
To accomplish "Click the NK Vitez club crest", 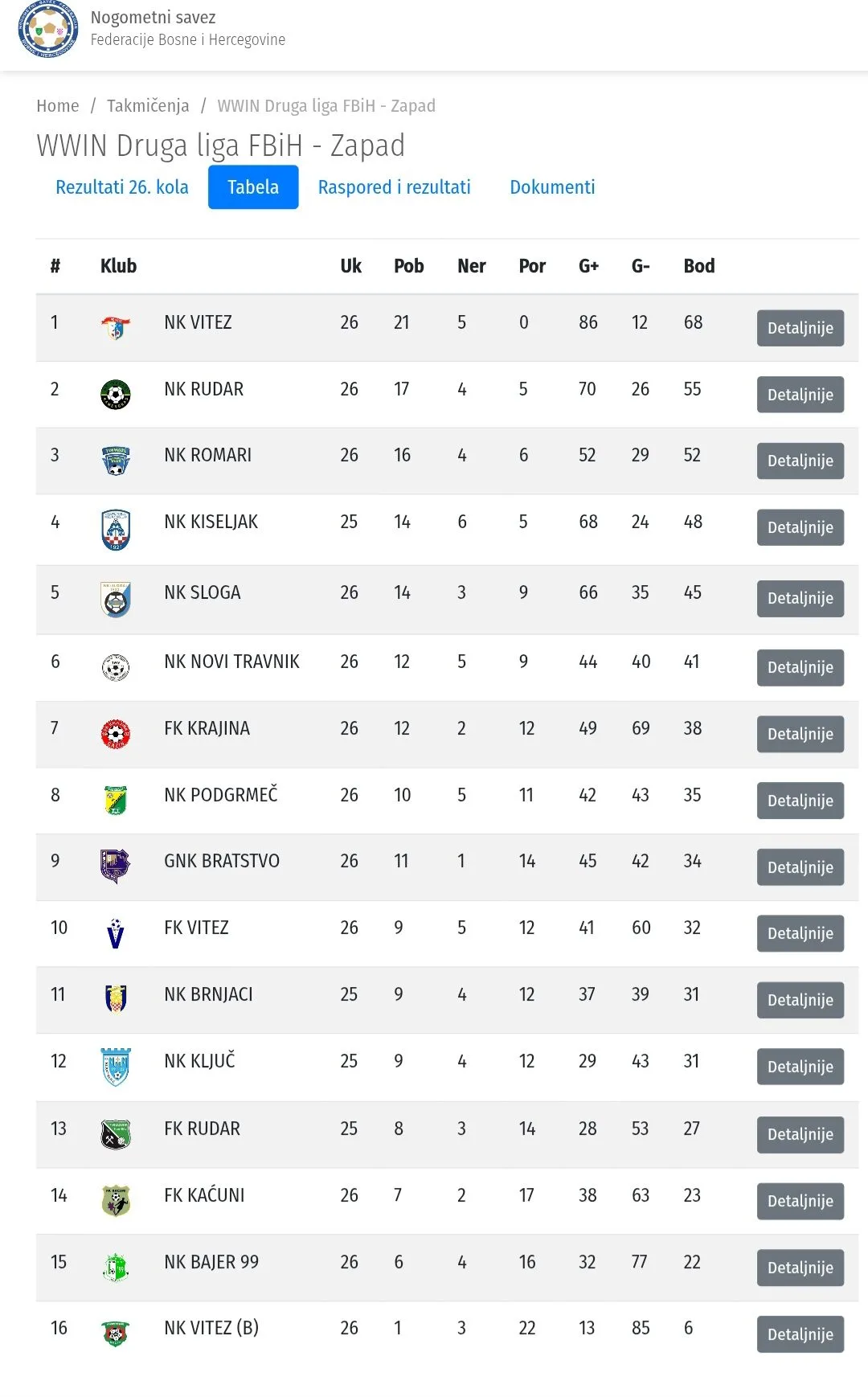I will tap(116, 328).
